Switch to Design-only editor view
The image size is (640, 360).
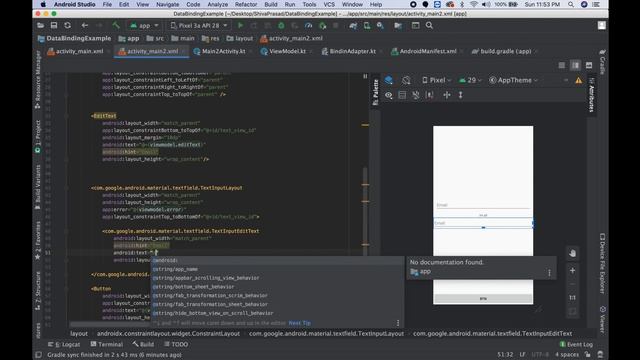click(x=589, y=65)
